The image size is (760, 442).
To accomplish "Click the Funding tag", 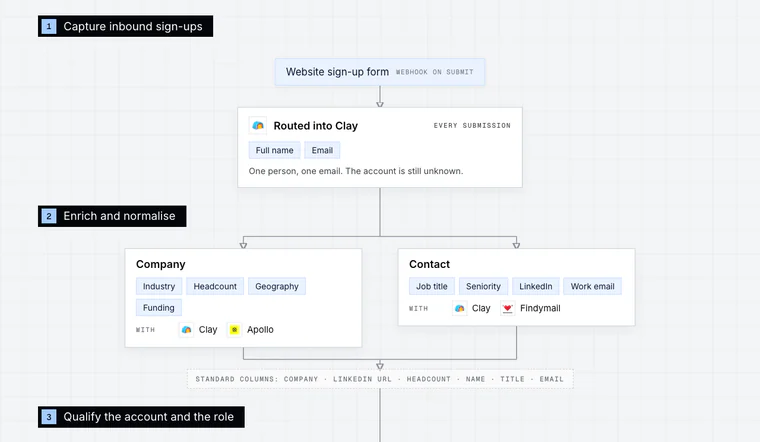I will pyautogui.click(x=158, y=308).
